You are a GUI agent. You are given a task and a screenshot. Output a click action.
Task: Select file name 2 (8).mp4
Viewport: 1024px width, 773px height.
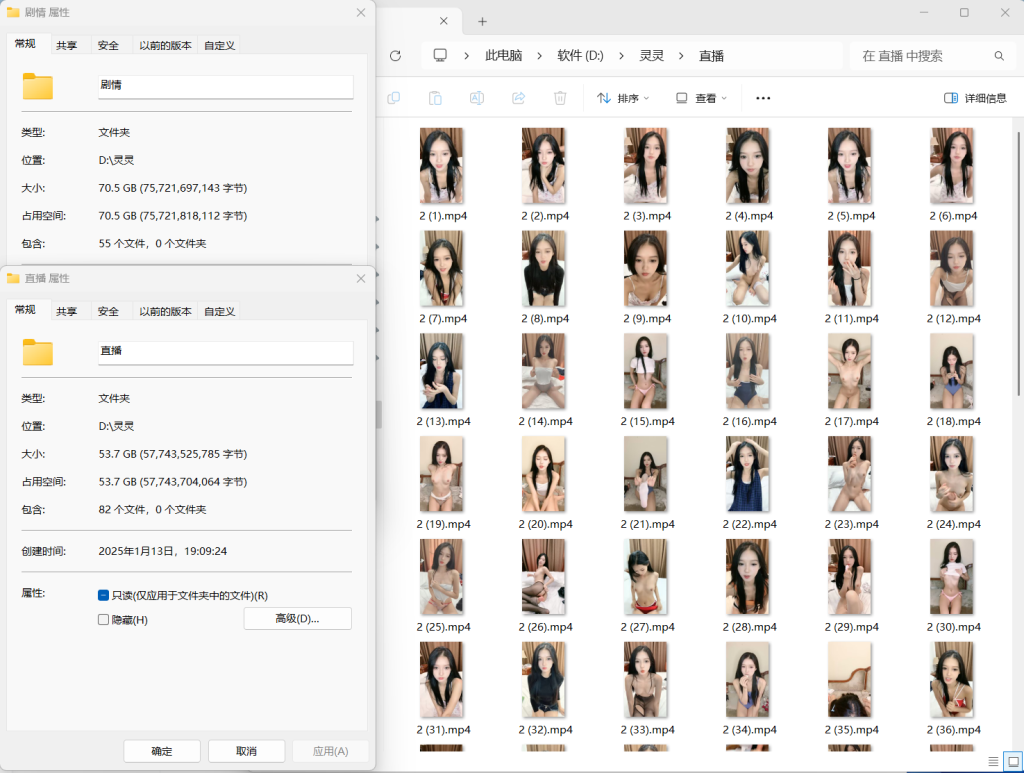pos(545,319)
